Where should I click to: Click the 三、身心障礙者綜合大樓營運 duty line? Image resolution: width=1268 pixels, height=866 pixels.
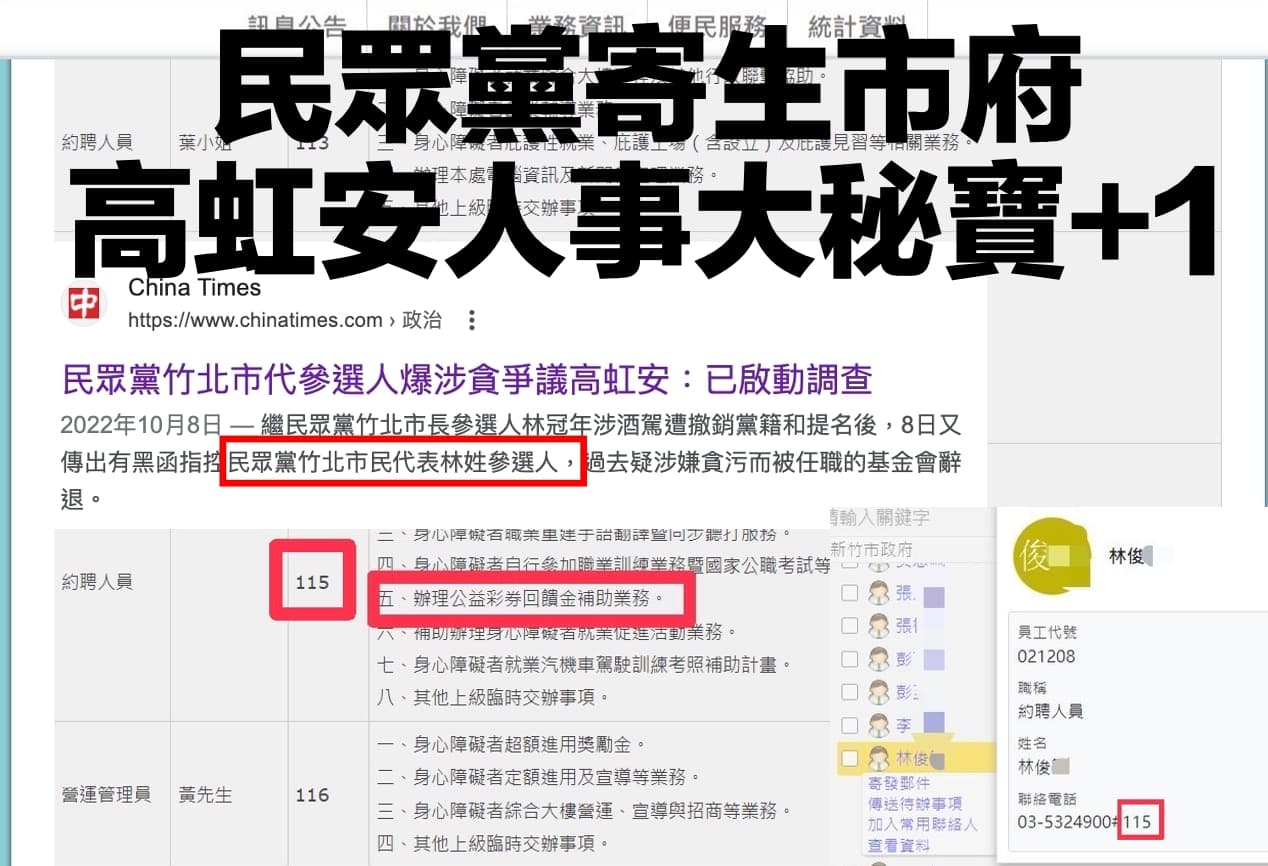[585, 810]
